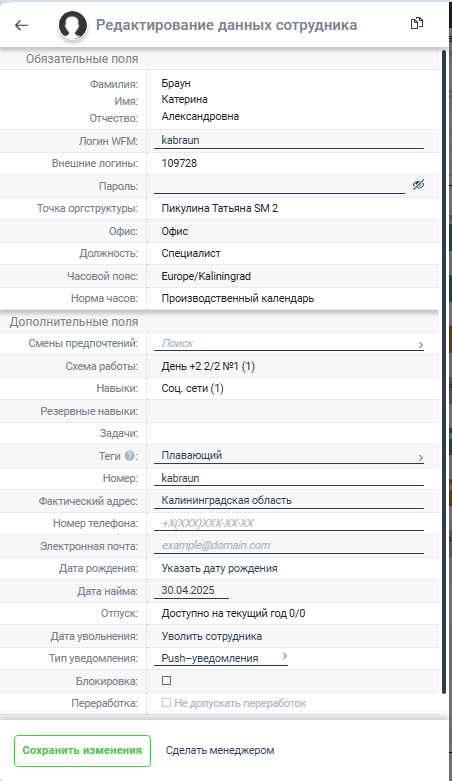This screenshot has height=781, width=452.
Task: Click the vertical scrollbar on the right
Action: tap(444, 371)
